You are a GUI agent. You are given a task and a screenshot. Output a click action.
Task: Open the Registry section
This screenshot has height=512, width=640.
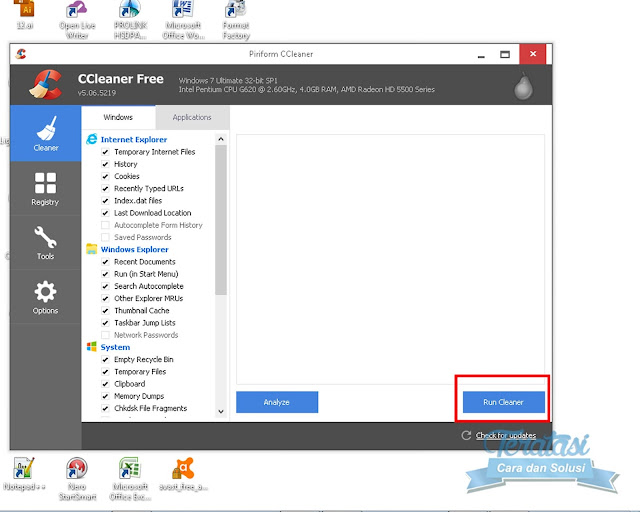tap(45, 189)
